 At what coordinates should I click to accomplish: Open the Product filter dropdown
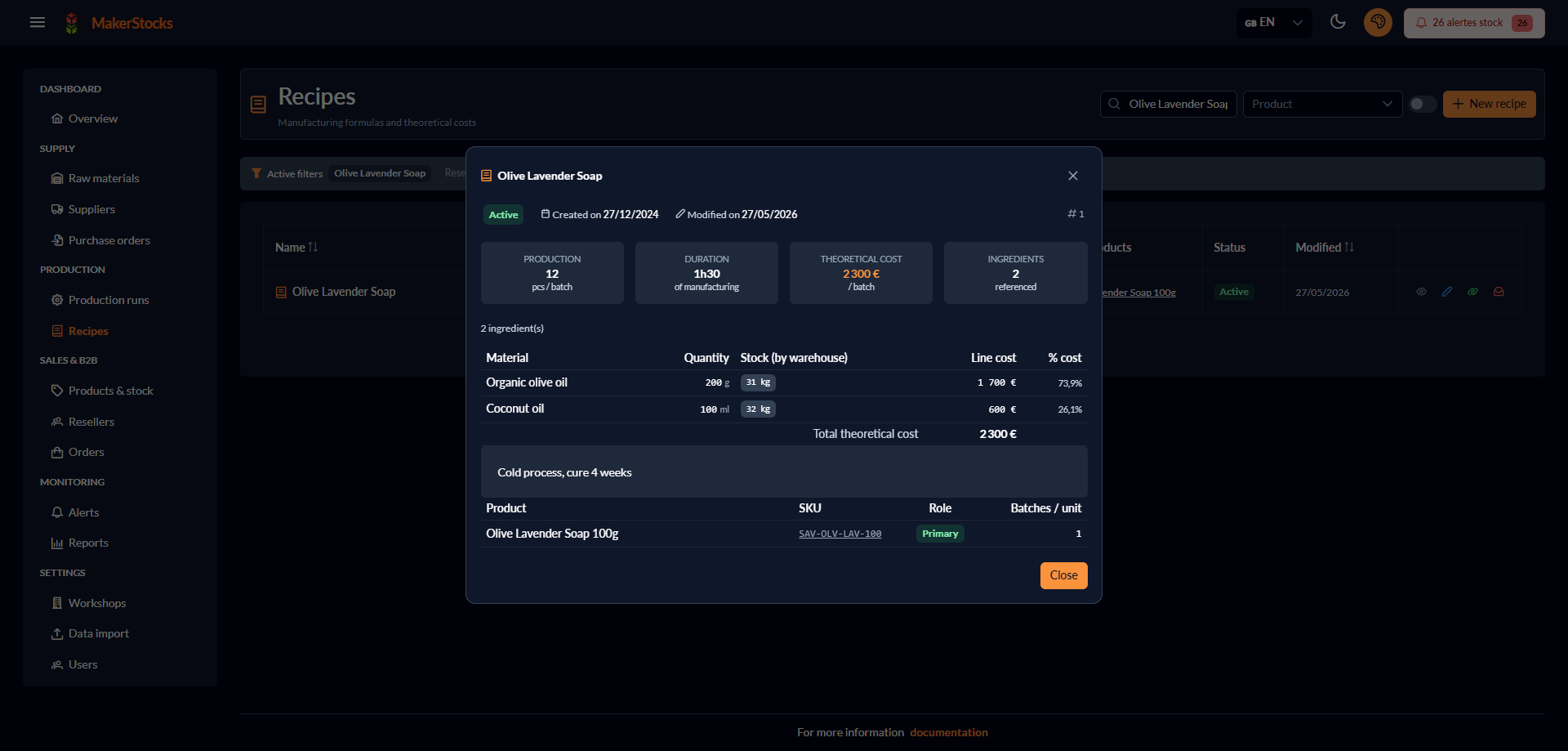1322,104
